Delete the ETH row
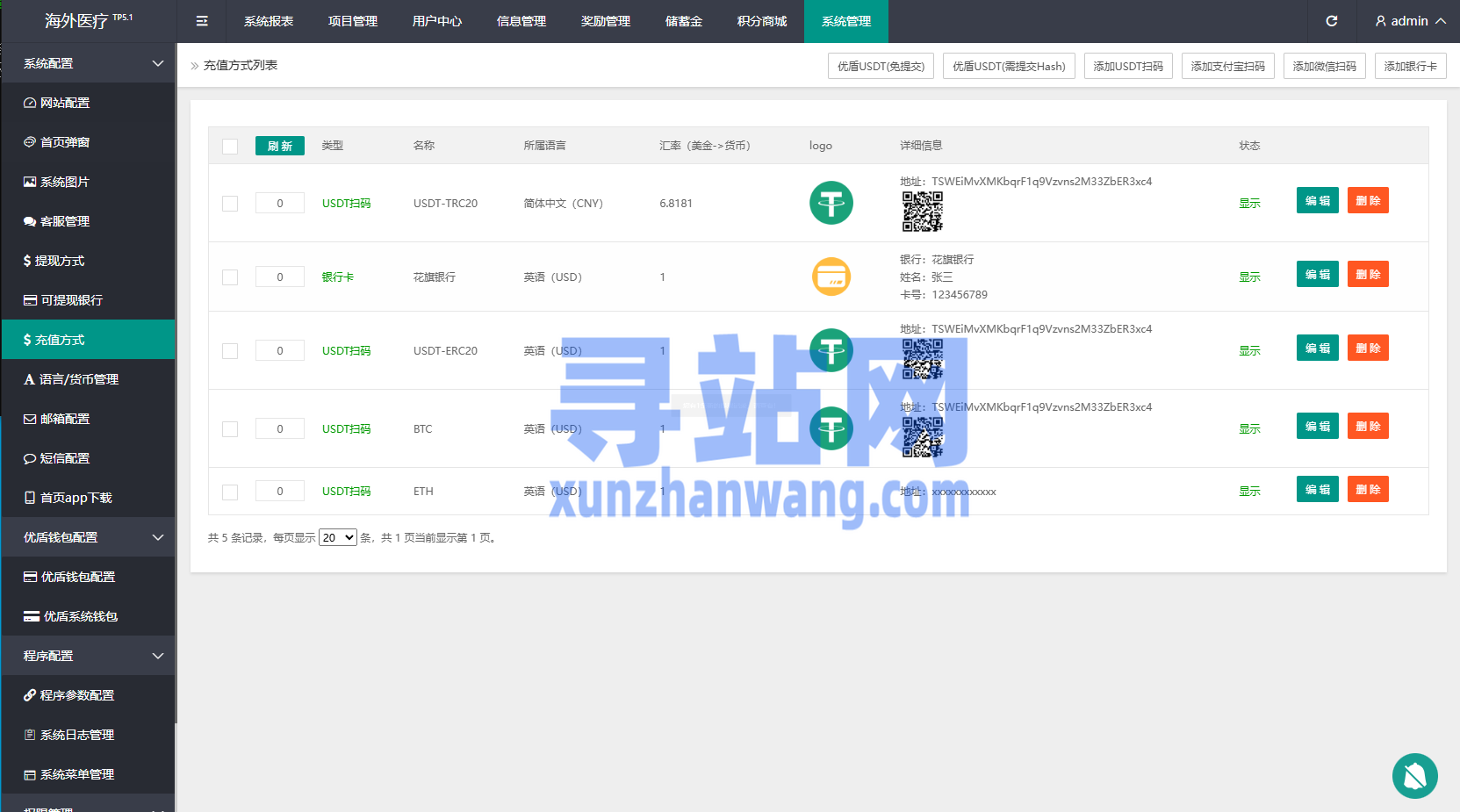Screen dimensions: 1460x812 tap(1368, 489)
